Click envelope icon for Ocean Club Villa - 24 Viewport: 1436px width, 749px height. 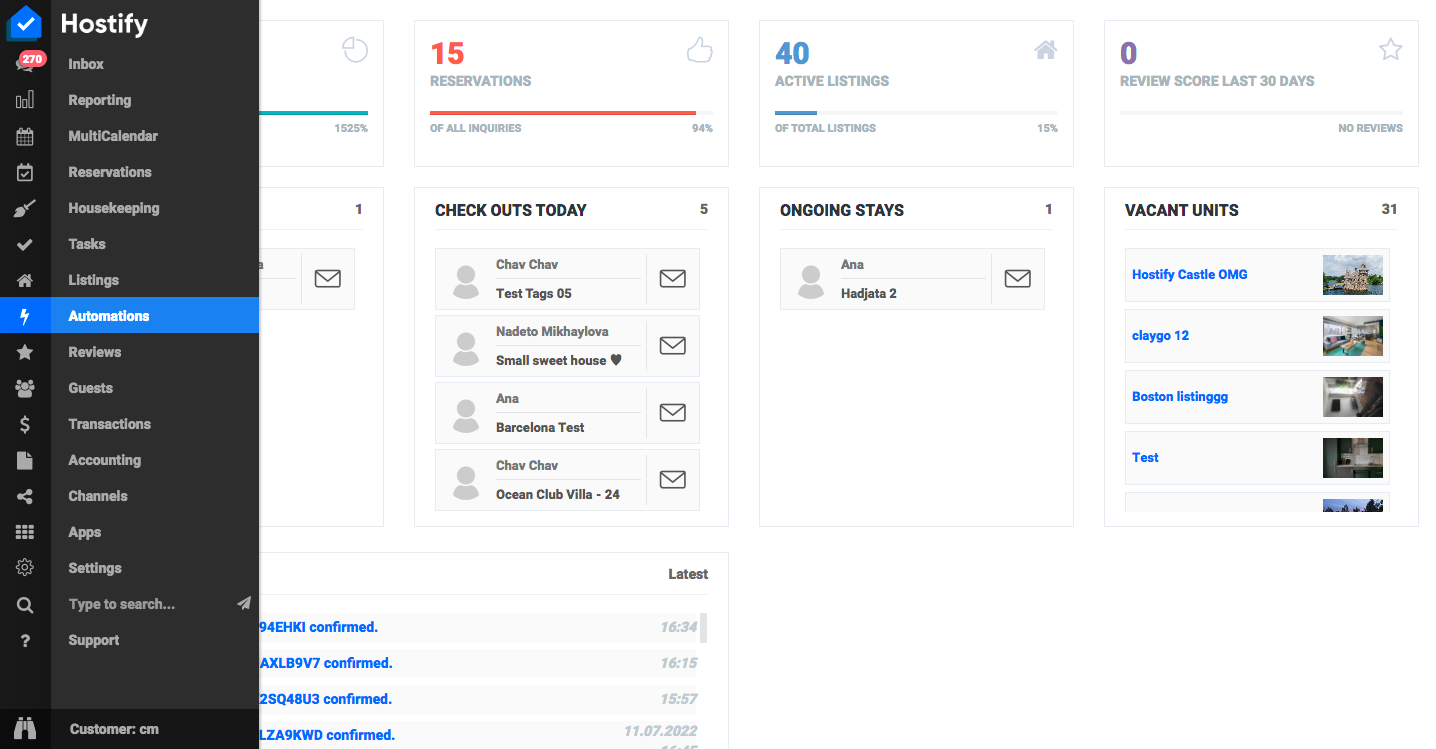point(673,479)
